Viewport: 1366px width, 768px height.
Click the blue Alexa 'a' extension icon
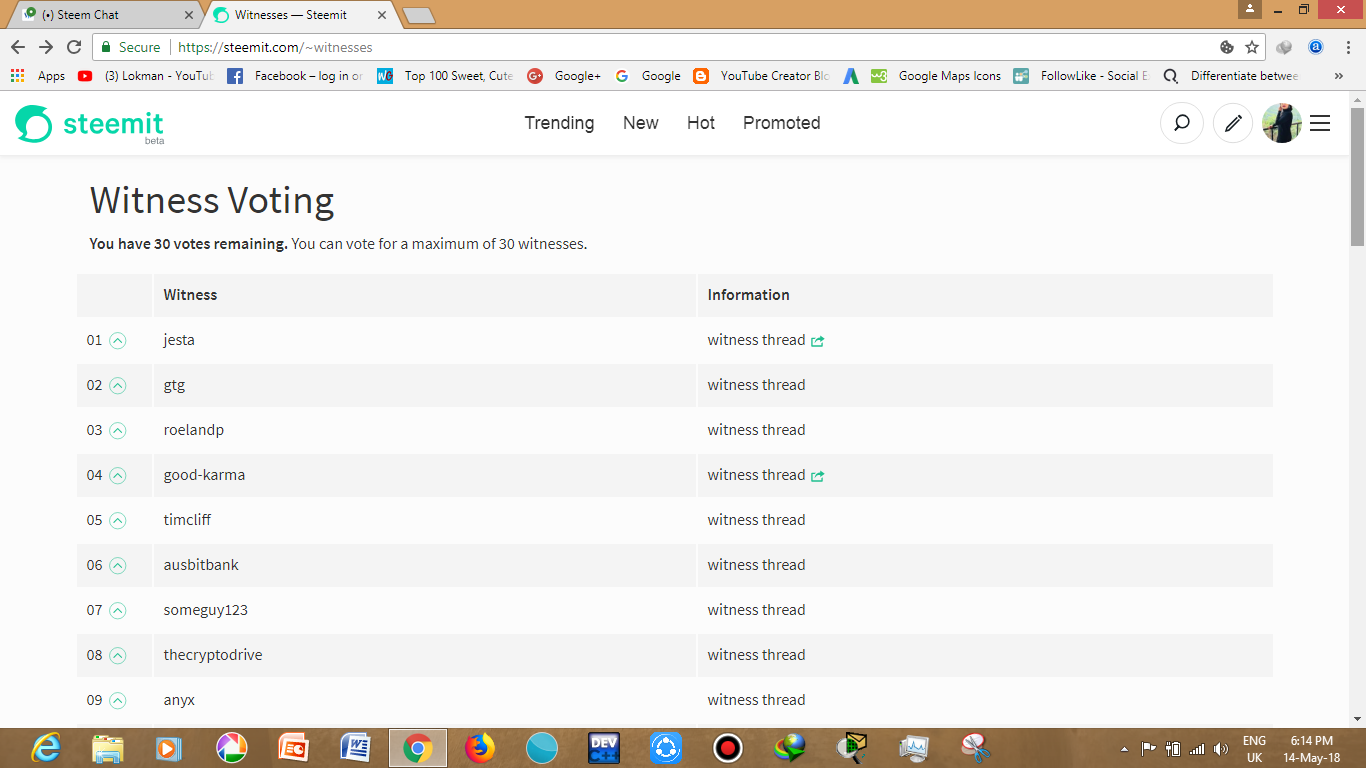(x=1316, y=47)
